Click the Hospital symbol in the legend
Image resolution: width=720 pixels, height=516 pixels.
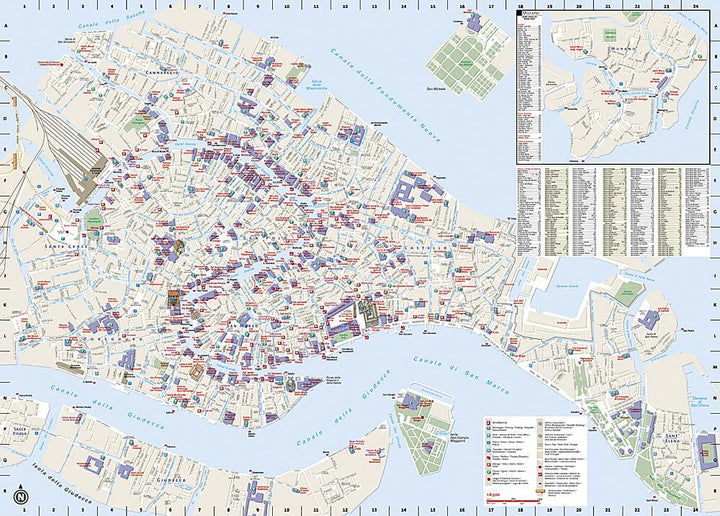(489, 450)
